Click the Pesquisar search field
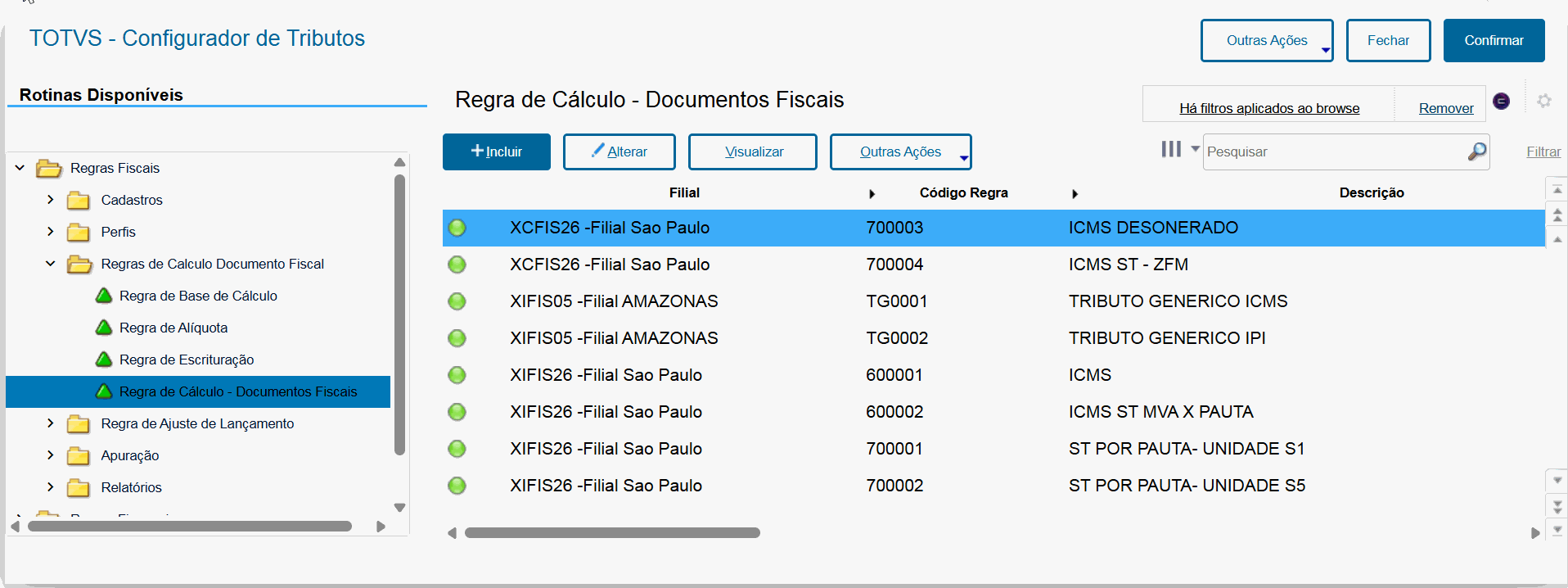The height and width of the screenshot is (588, 1568). click(1334, 152)
